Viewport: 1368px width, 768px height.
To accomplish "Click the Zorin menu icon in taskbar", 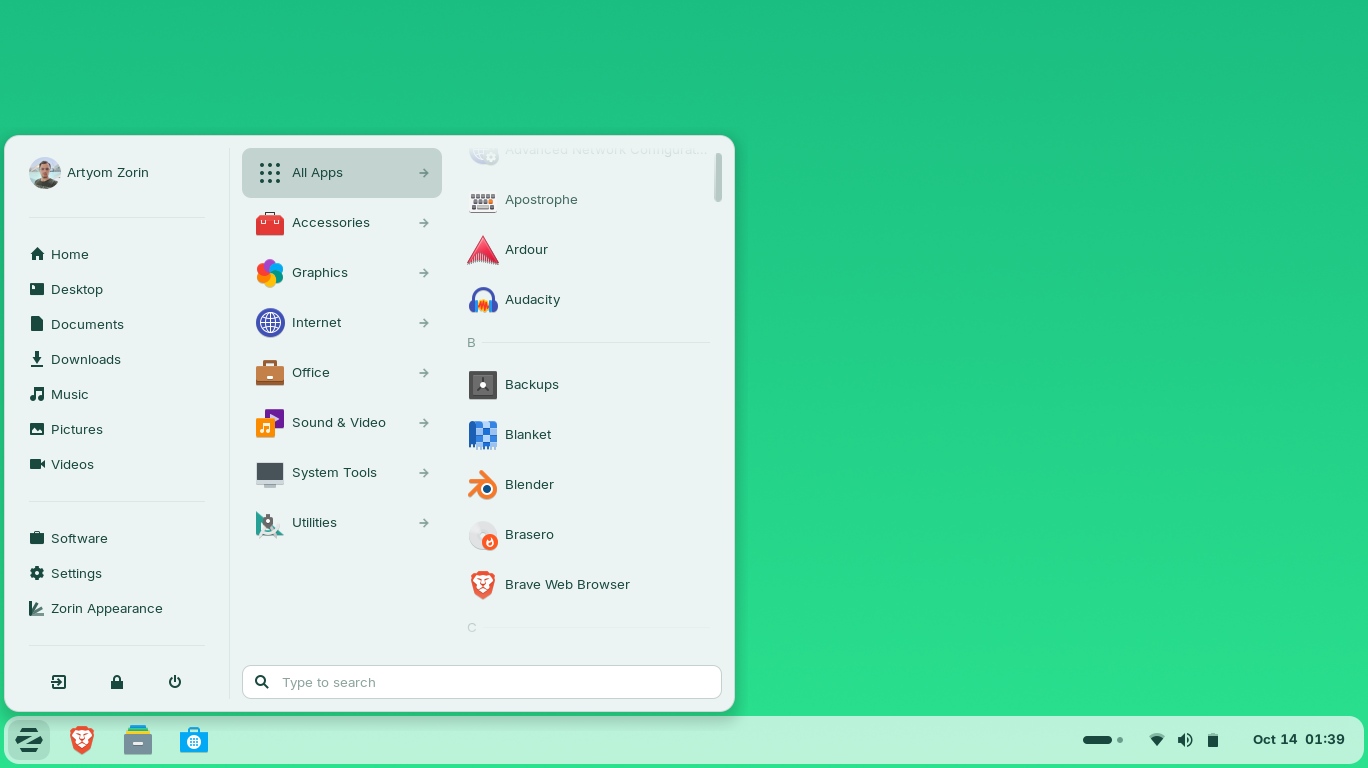I will click(x=29, y=740).
